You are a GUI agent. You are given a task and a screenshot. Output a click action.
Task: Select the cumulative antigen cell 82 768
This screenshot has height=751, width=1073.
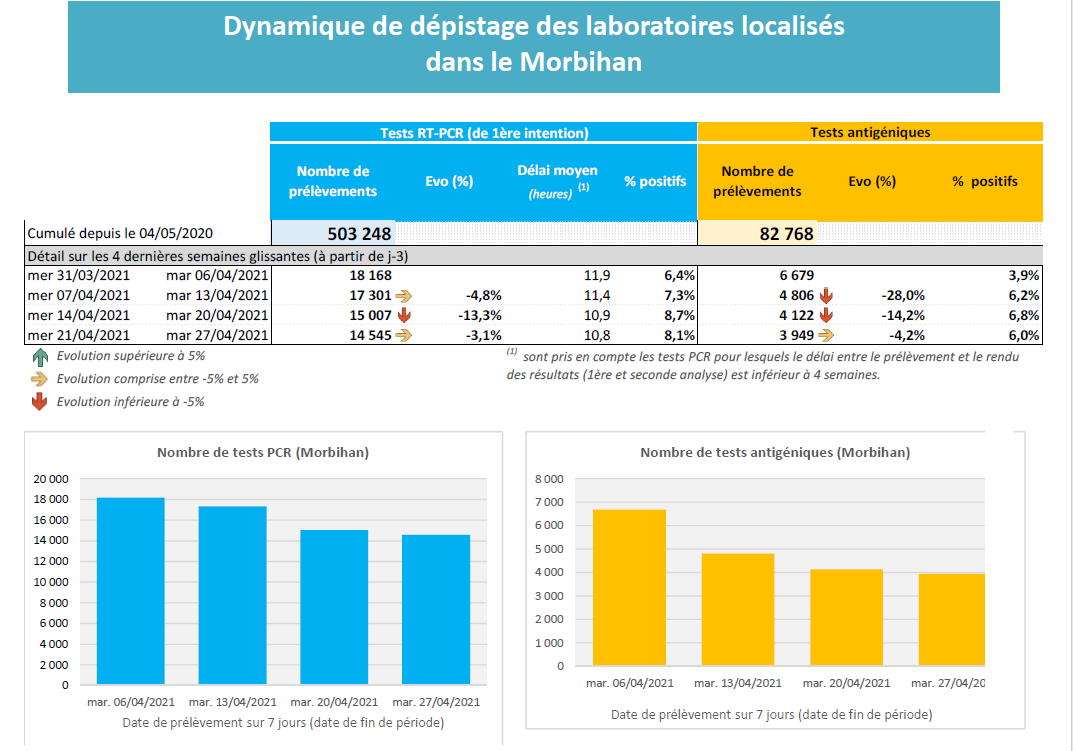[x=757, y=234]
